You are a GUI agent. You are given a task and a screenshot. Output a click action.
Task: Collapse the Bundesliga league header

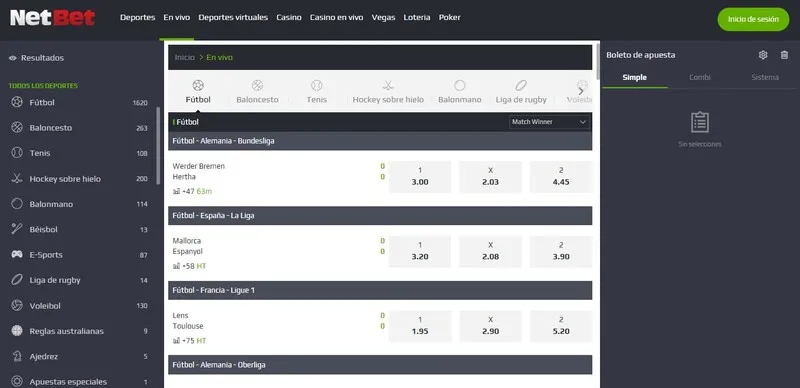(x=380, y=141)
